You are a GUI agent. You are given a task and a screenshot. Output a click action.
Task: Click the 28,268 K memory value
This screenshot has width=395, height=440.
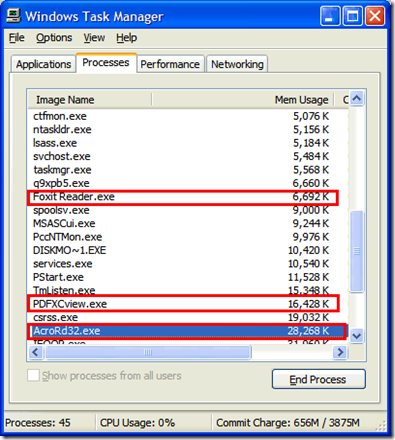(308, 331)
